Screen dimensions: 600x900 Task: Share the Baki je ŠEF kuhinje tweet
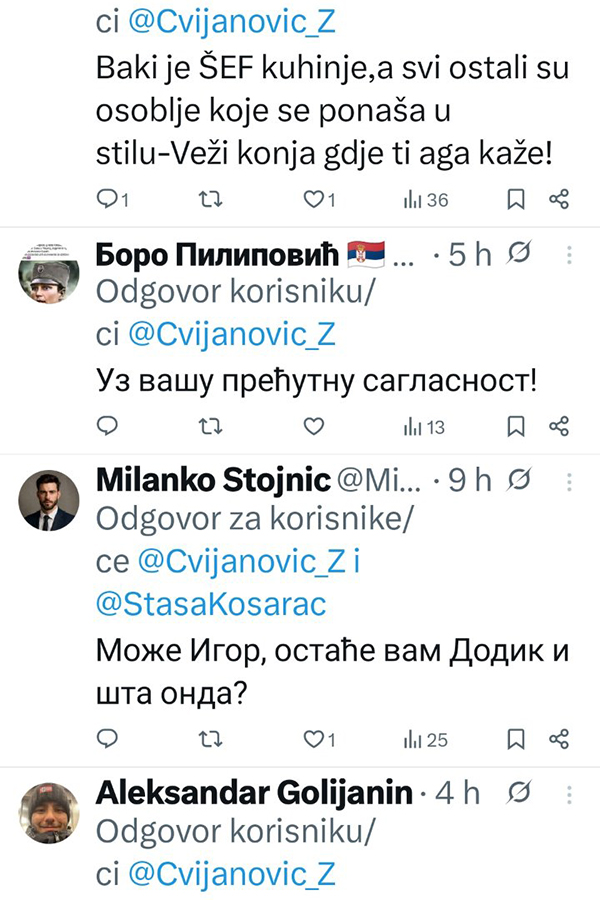[560, 200]
